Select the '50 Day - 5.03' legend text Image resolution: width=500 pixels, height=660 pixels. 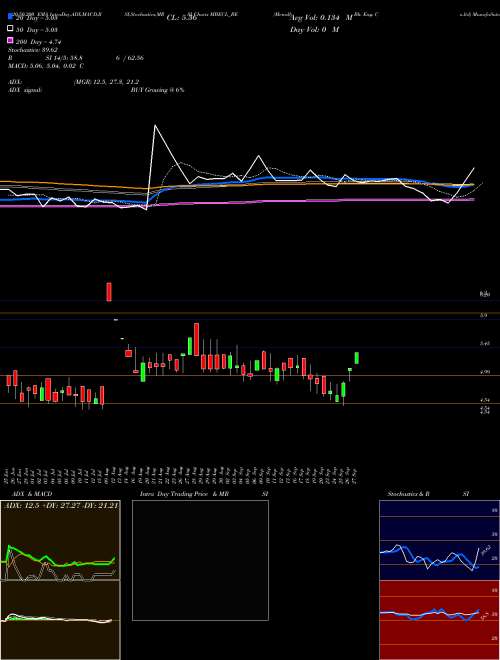(37, 30)
